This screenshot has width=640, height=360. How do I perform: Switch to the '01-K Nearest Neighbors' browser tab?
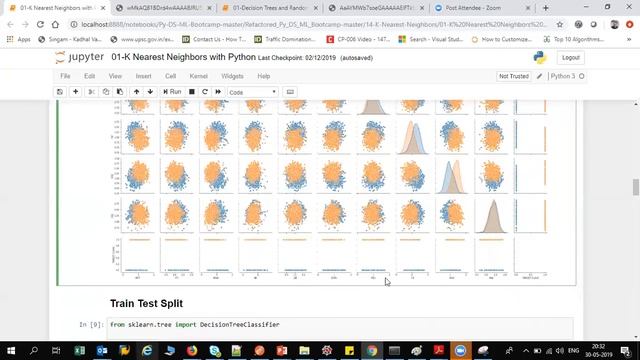[57, 8]
